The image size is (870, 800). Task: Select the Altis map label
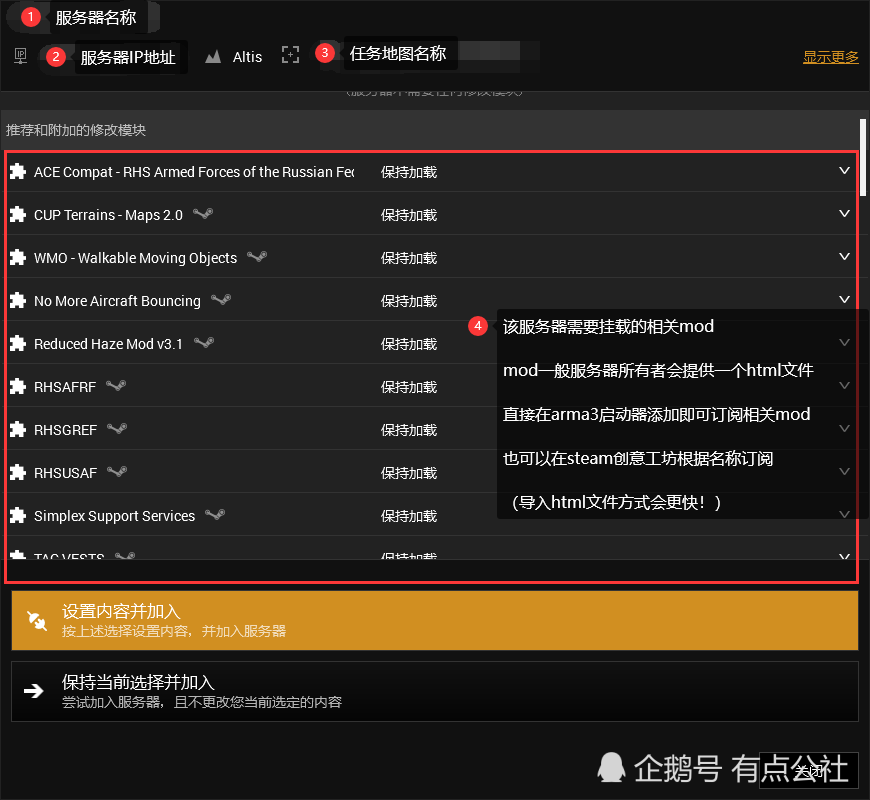(247, 57)
